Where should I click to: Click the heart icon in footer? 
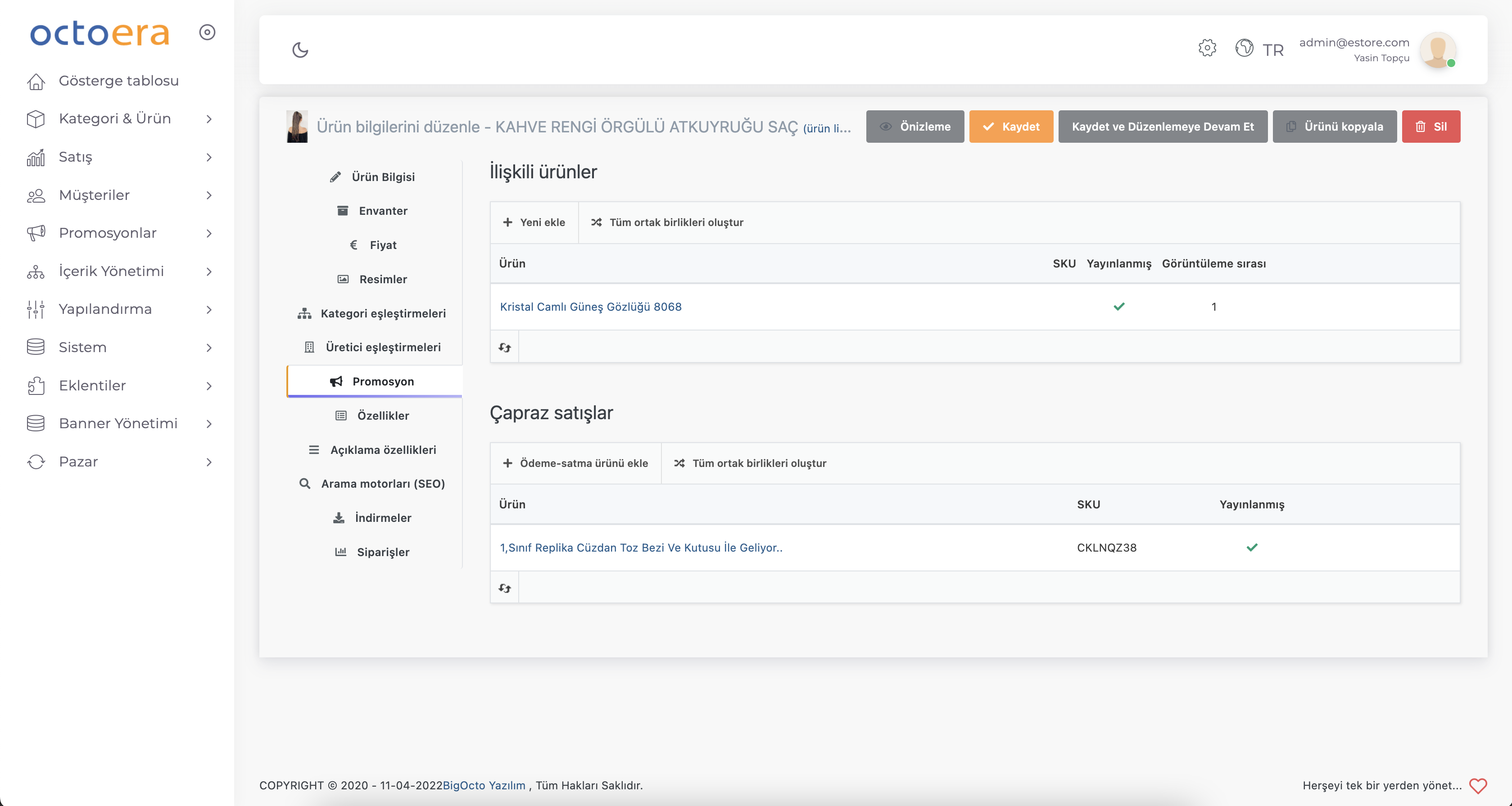click(x=1478, y=785)
